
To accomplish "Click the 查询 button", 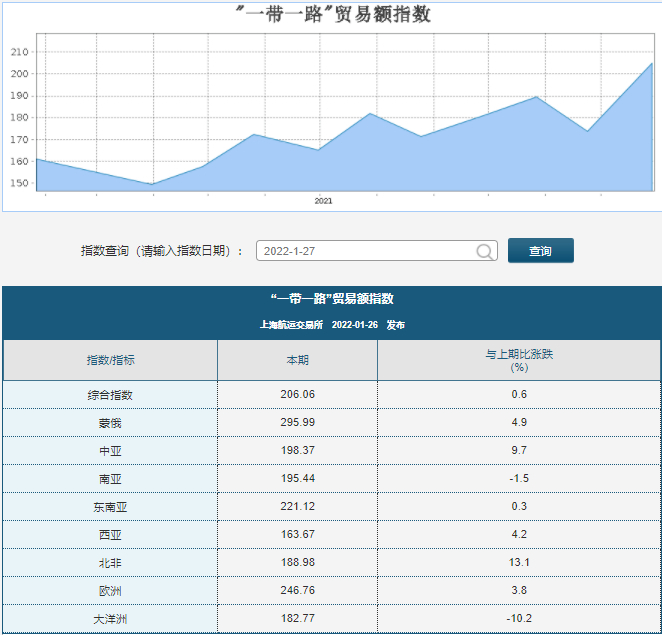I will click(540, 251).
